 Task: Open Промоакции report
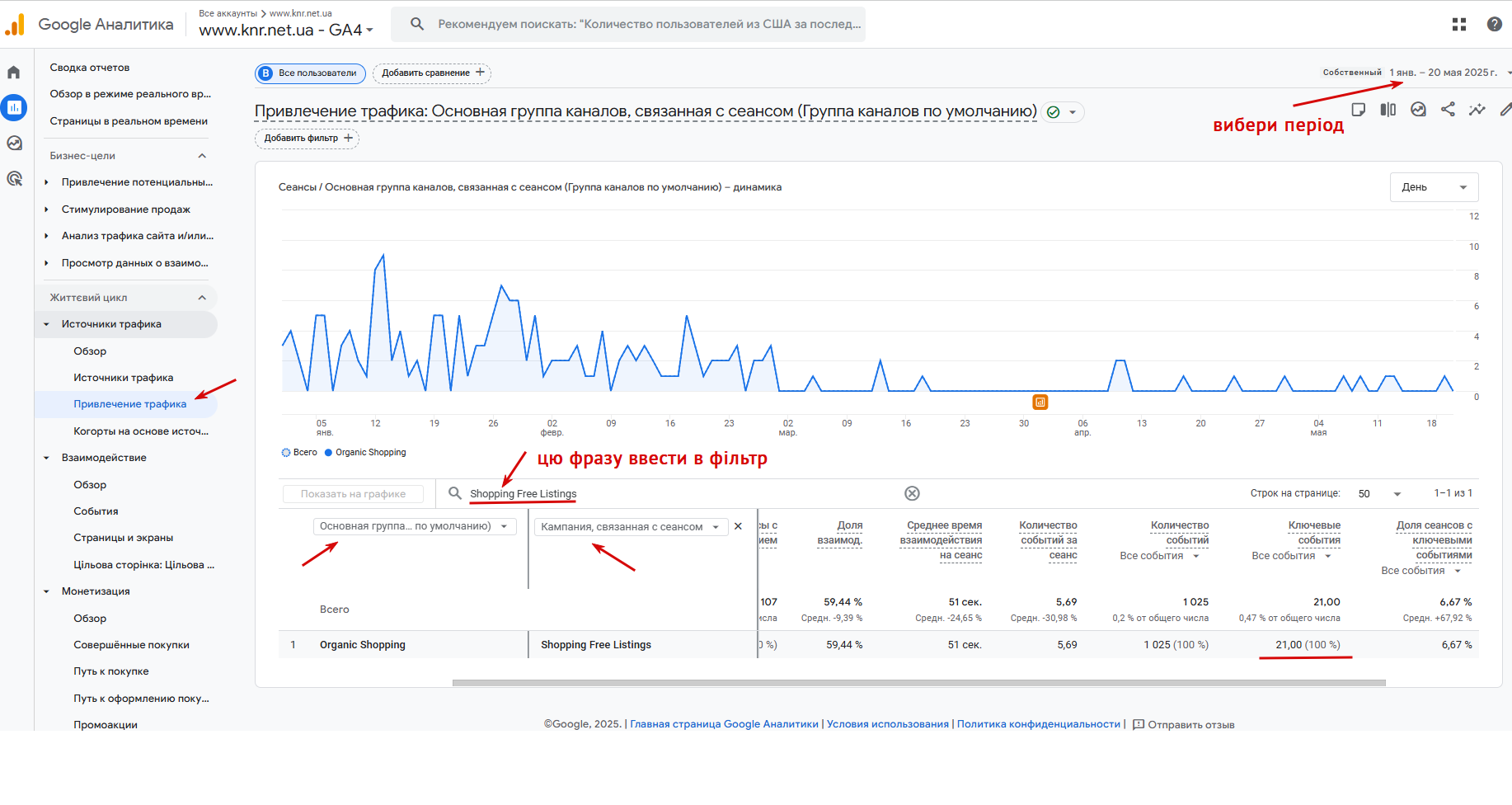[x=106, y=725]
